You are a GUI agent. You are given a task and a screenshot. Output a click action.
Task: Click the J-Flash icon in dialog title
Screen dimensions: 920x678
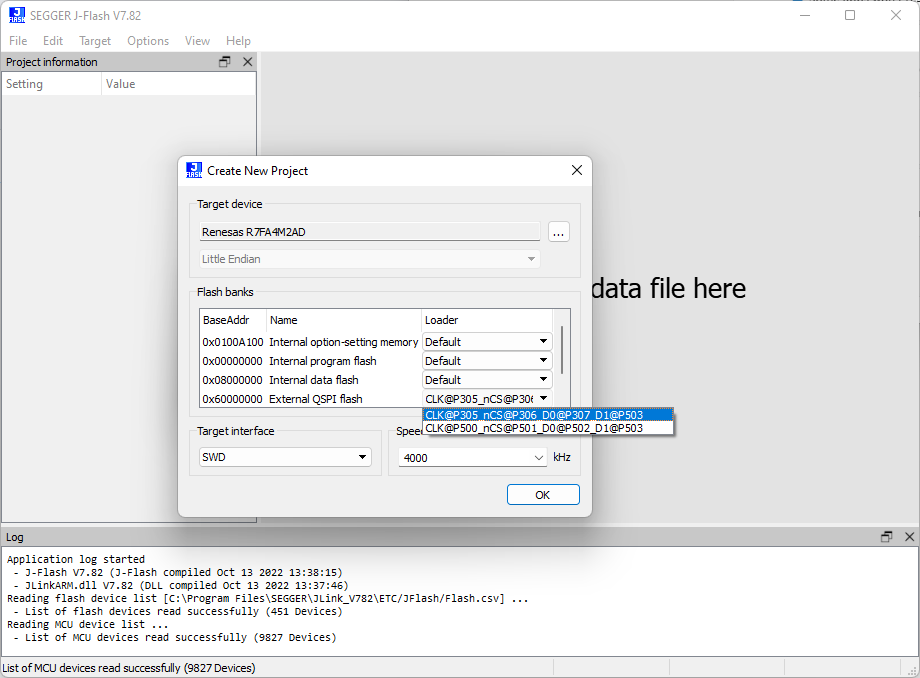[194, 171]
